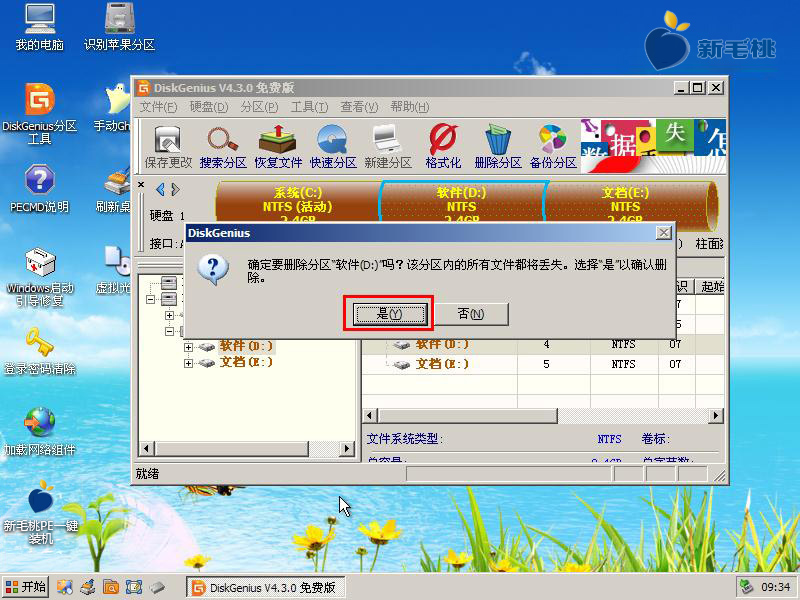Click the 开始 start button
The height and width of the screenshot is (600, 800).
coord(26,587)
